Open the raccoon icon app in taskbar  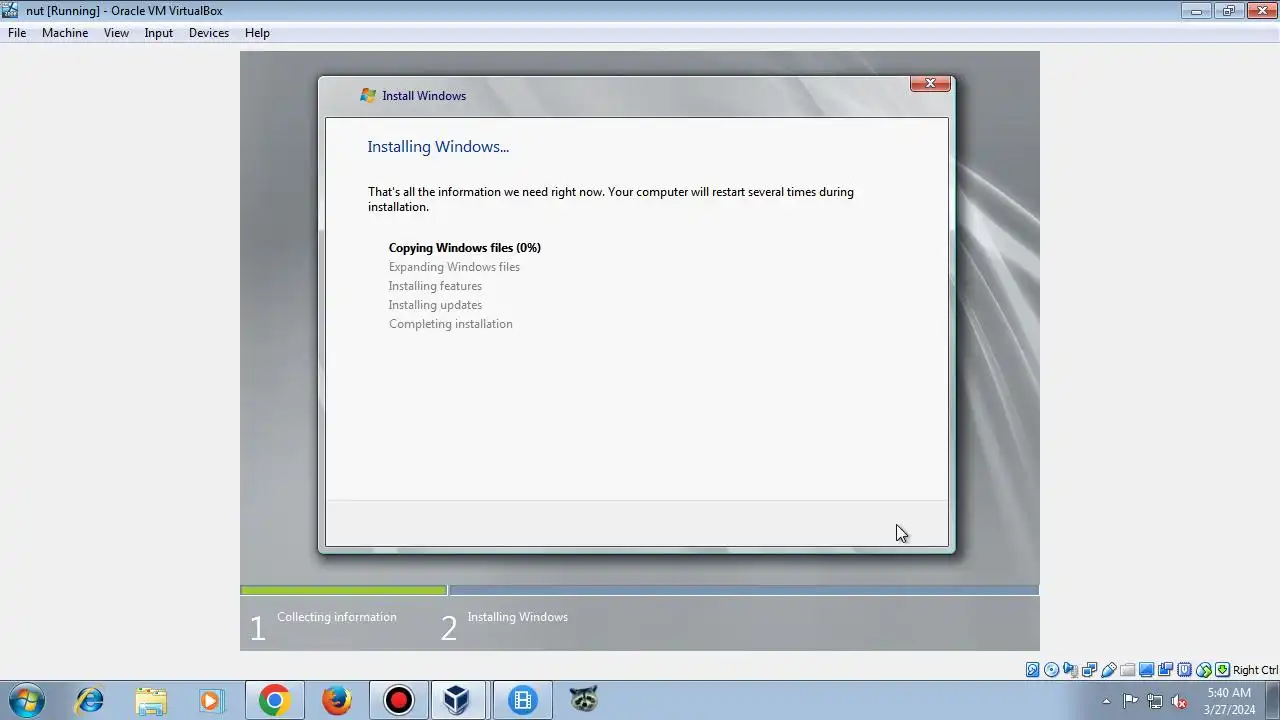coord(584,700)
